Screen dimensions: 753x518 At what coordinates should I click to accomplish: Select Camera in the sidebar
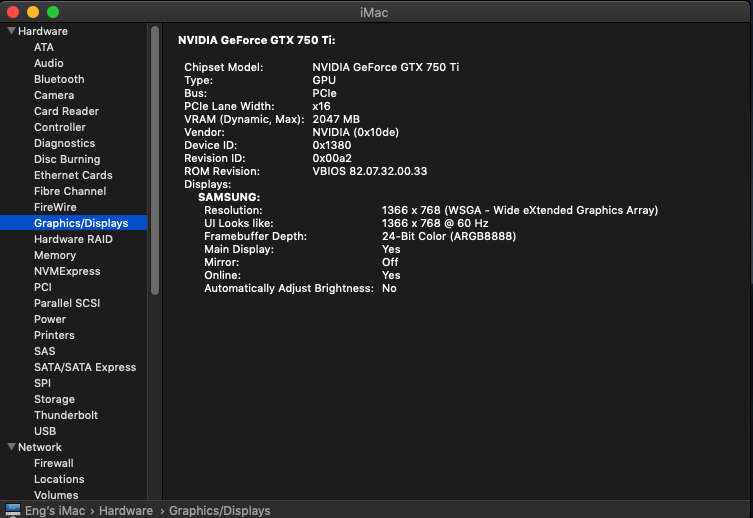click(54, 95)
